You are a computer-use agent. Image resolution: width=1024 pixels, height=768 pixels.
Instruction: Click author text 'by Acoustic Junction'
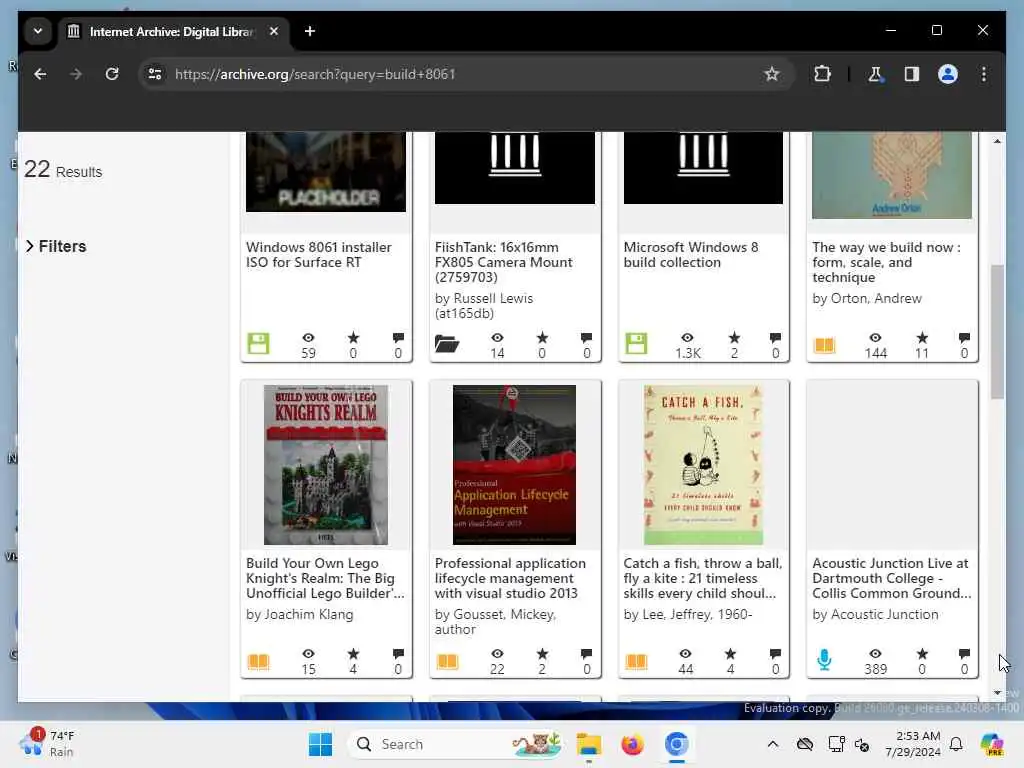click(875, 615)
